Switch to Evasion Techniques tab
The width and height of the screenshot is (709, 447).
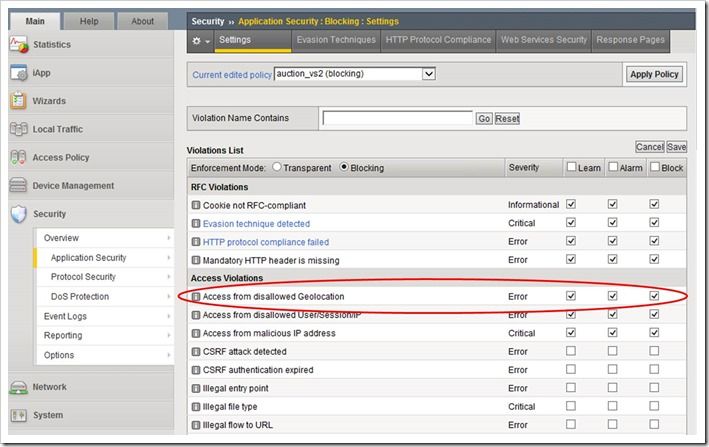(337, 40)
